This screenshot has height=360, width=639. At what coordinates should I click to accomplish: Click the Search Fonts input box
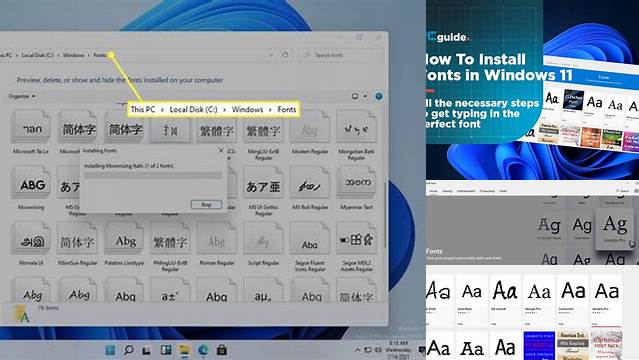tap(341, 55)
